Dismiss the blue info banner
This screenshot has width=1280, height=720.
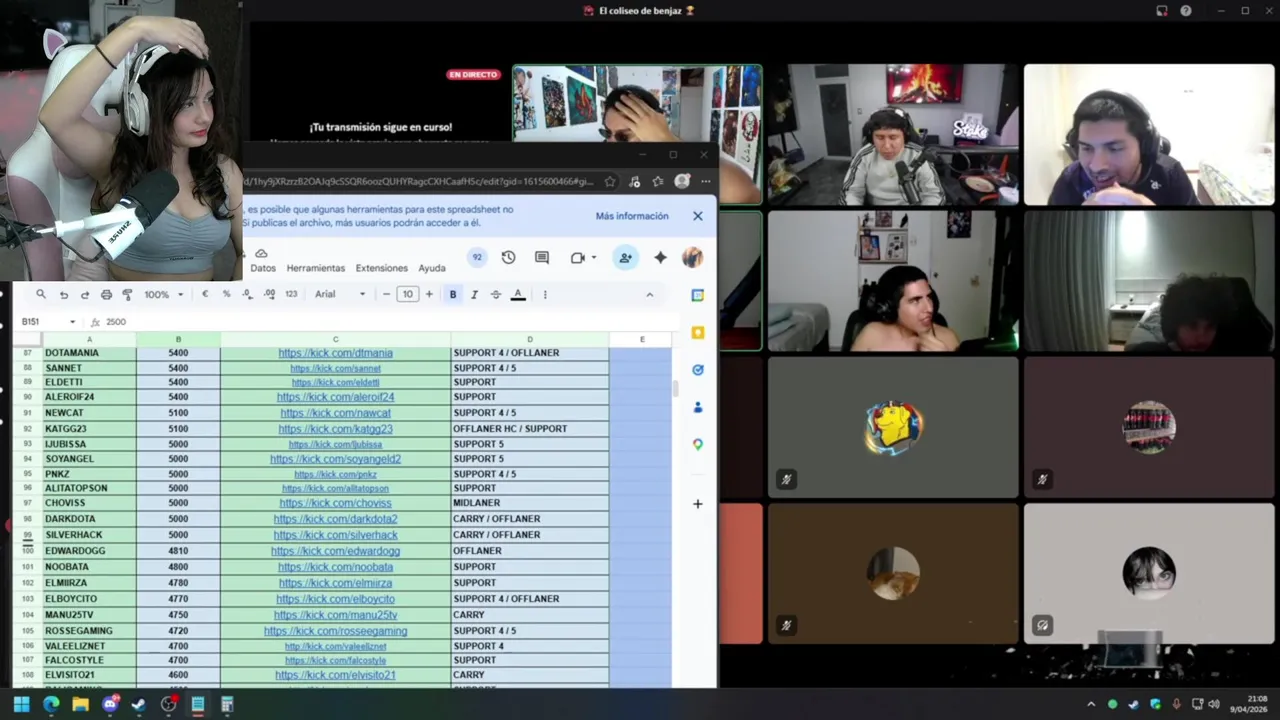pyautogui.click(x=698, y=216)
